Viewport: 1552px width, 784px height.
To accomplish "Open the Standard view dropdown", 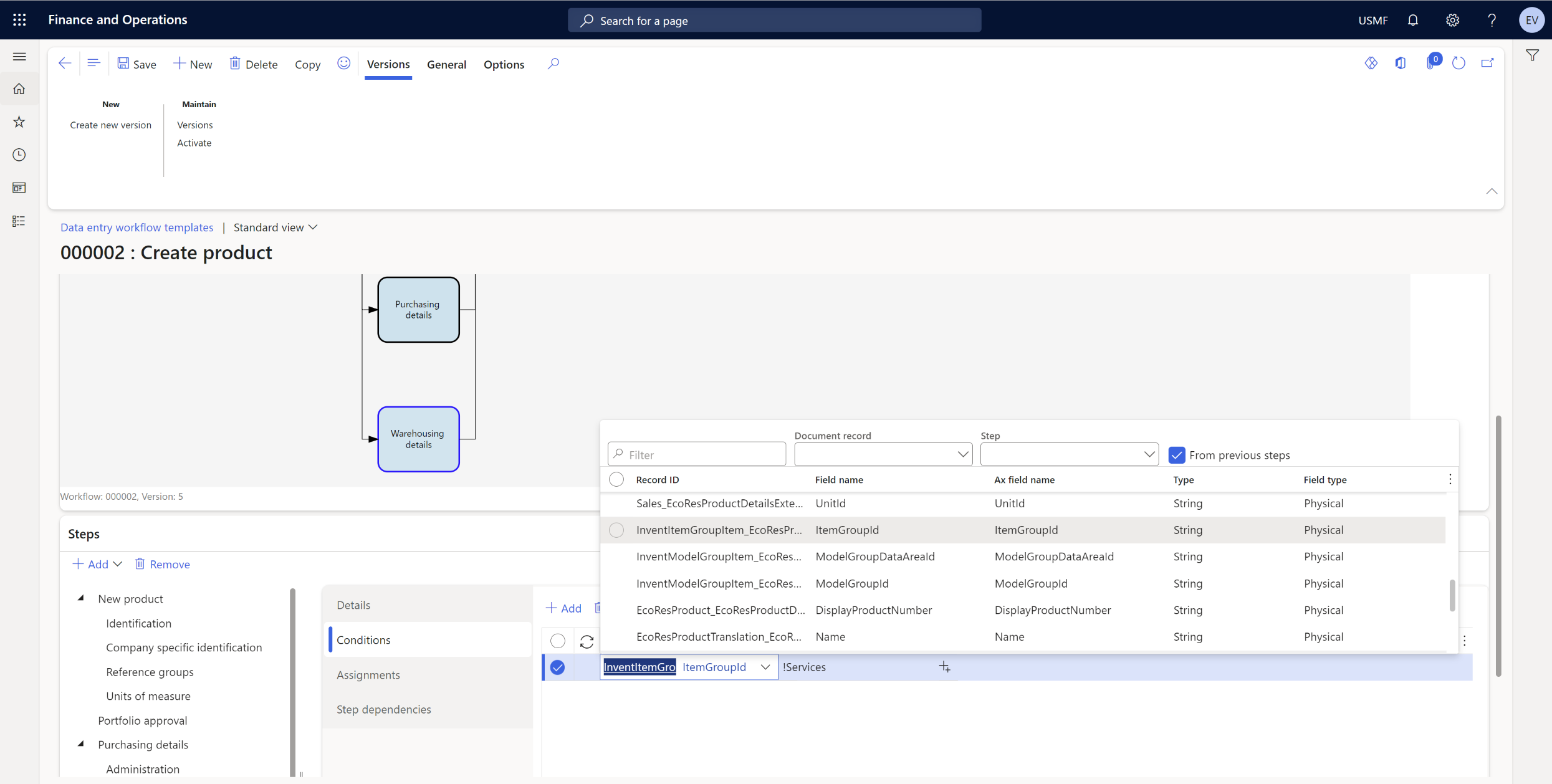I will 275,227.
